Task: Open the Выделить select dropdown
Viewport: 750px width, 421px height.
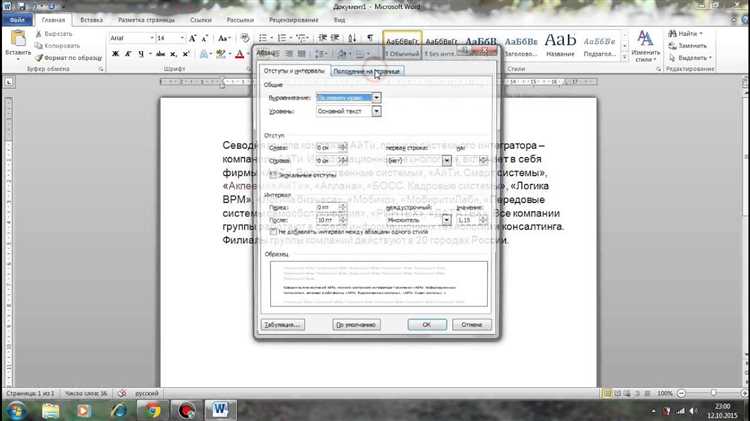Action: [690, 58]
